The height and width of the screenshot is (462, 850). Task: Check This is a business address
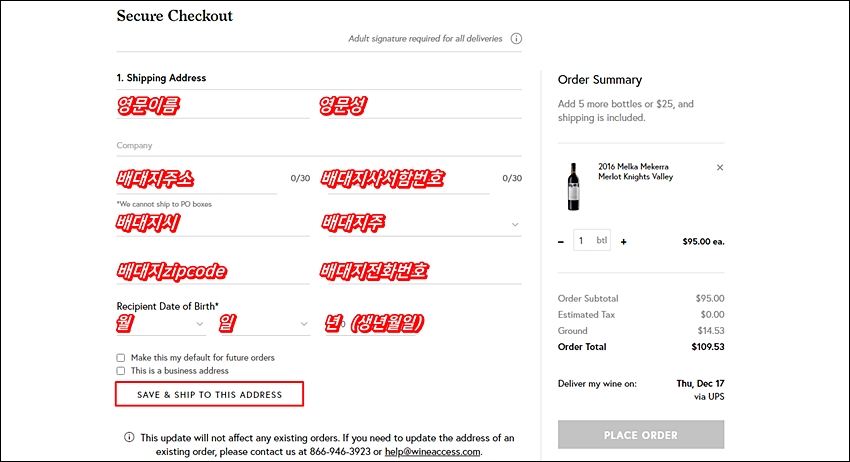(120, 371)
